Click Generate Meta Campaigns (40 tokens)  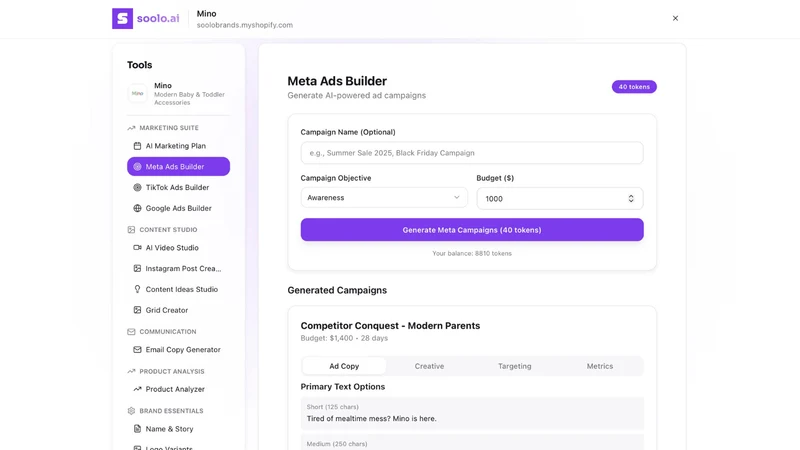472,230
